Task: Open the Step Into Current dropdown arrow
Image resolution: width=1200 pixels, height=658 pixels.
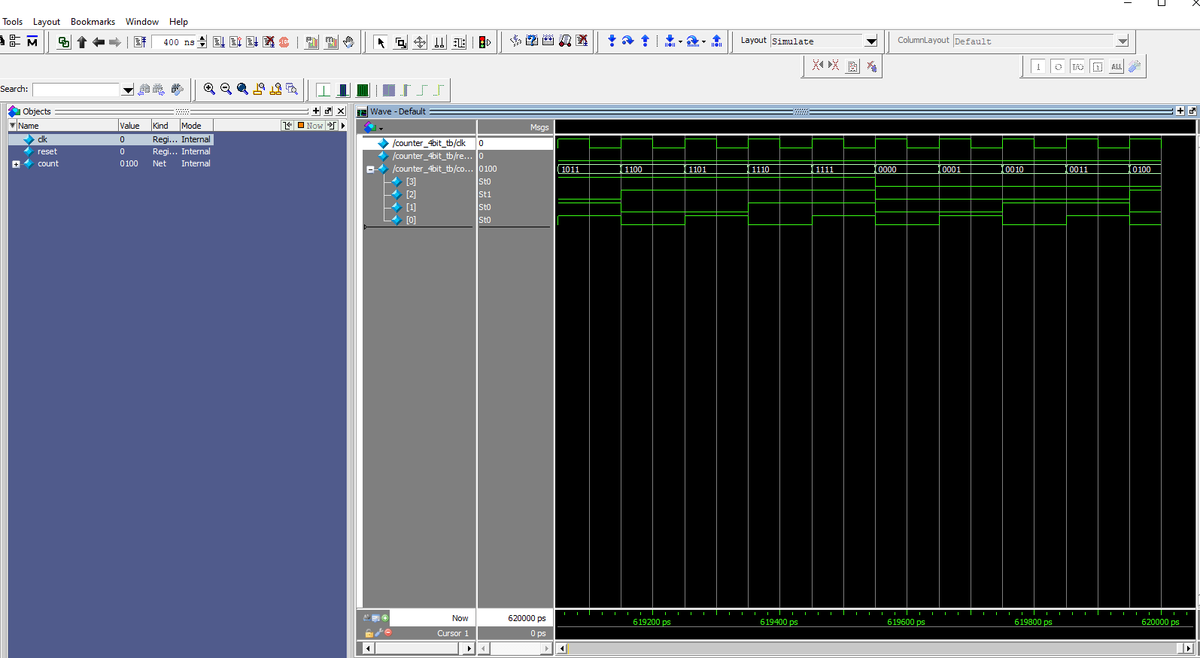Action: pos(680,42)
